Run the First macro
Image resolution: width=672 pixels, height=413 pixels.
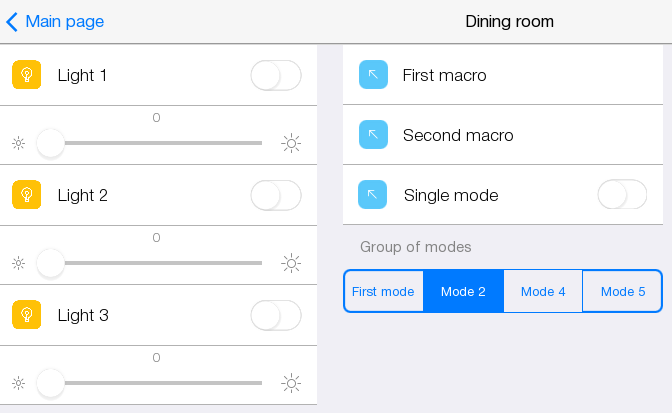(x=444, y=75)
